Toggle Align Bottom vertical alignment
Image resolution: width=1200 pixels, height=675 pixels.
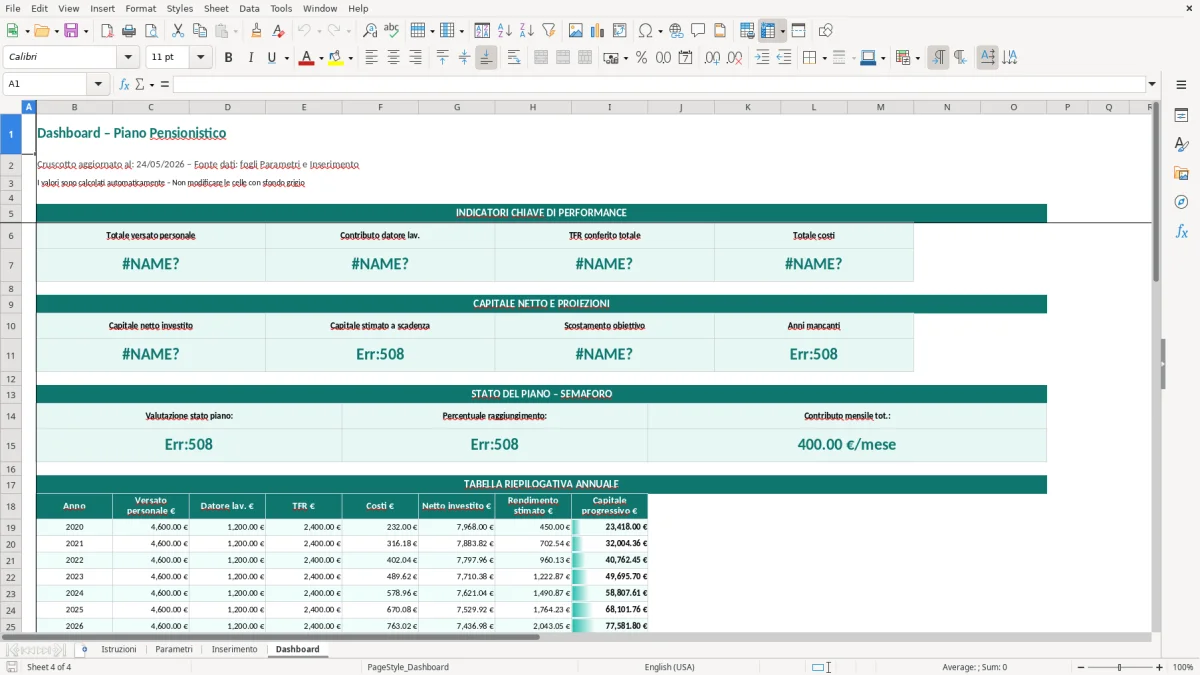[x=486, y=58]
